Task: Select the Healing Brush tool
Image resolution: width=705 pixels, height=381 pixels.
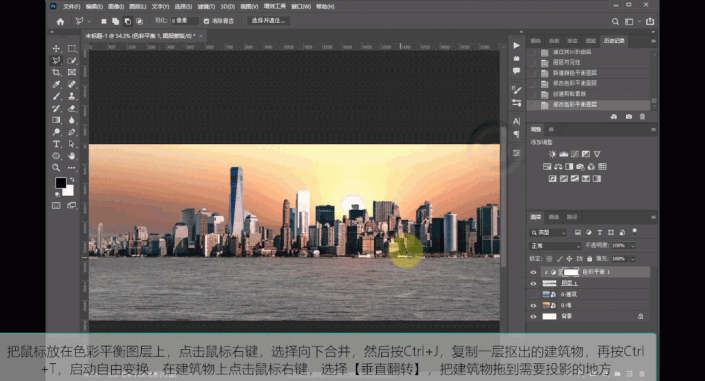Action: pos(71,84)
